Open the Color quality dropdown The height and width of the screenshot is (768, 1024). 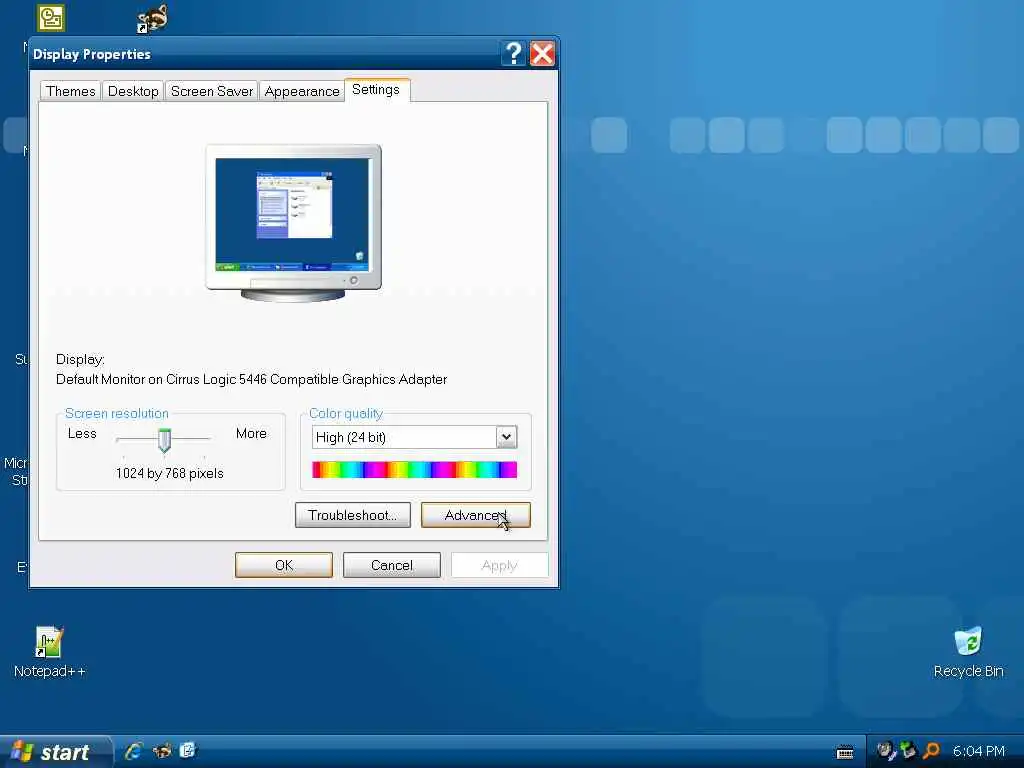(506, 437)
